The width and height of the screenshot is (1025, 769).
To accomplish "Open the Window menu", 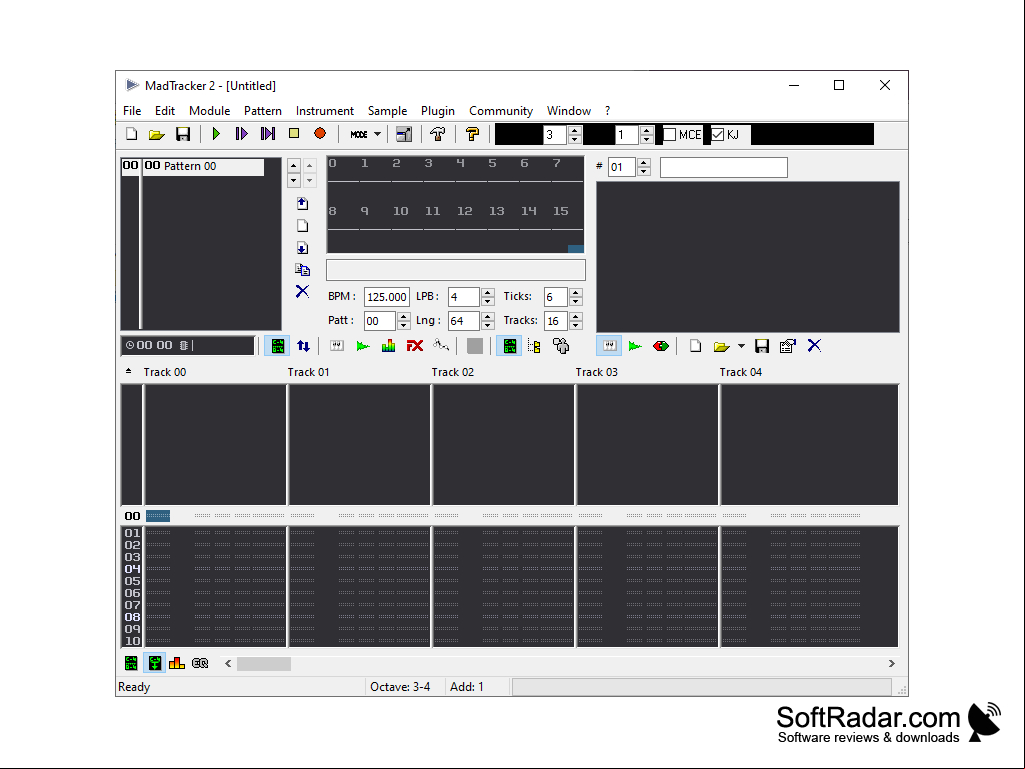I will tap(569, 111).
